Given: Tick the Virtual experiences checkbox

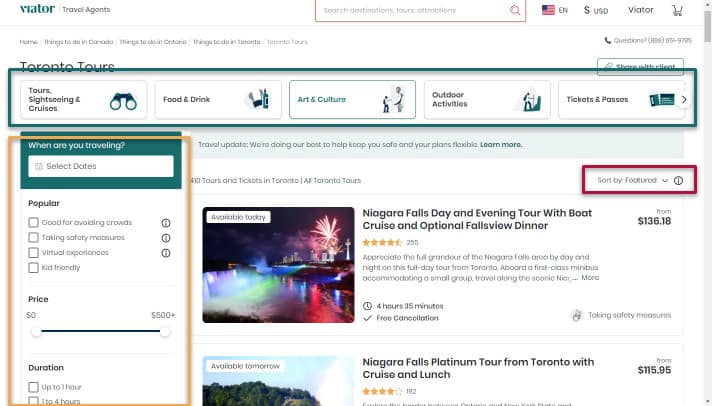Looking at the screenshot, I should click(33, 253).
